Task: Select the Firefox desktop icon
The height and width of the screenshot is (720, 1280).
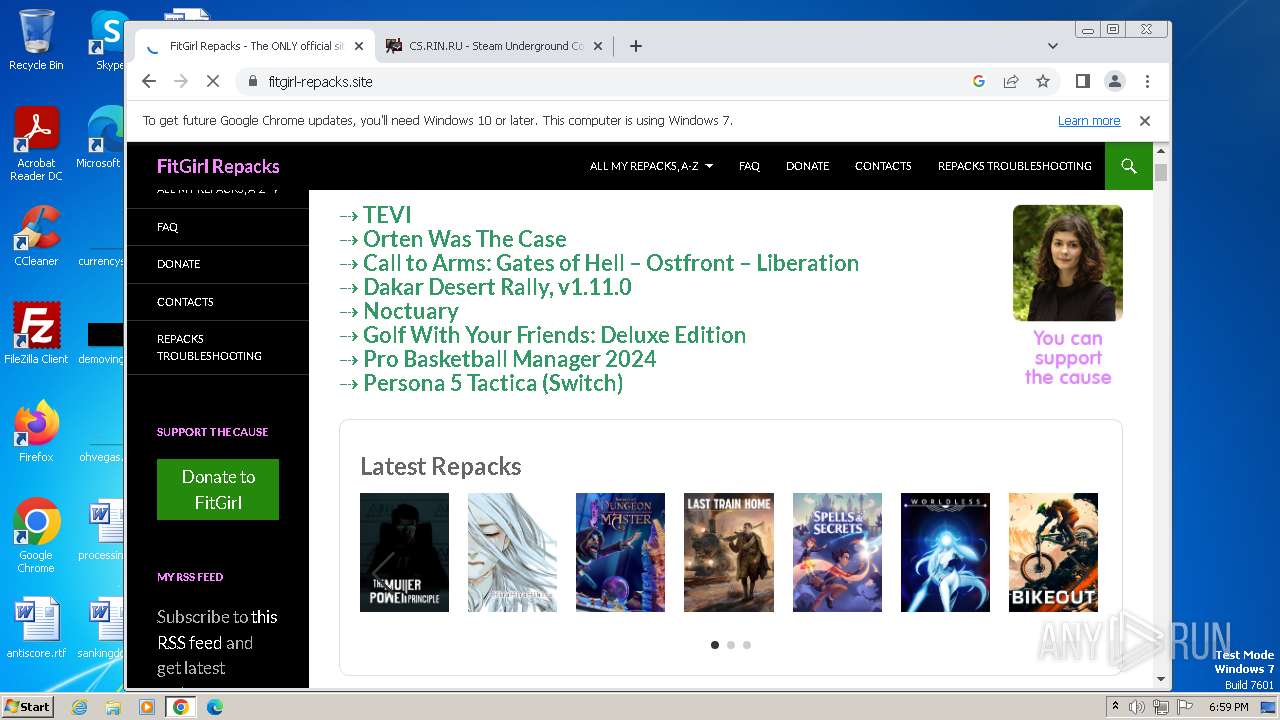Action: click(x=36, y=432)
